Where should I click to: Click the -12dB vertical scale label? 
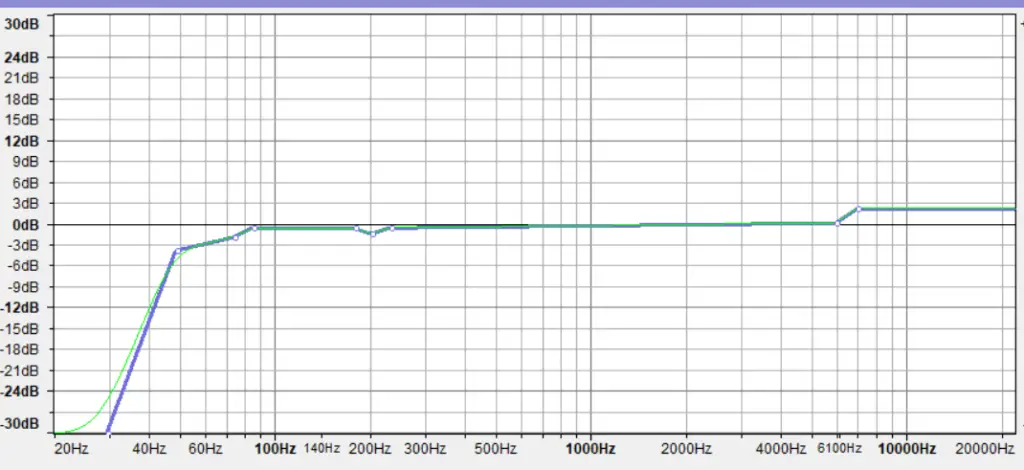pos(20,307)
